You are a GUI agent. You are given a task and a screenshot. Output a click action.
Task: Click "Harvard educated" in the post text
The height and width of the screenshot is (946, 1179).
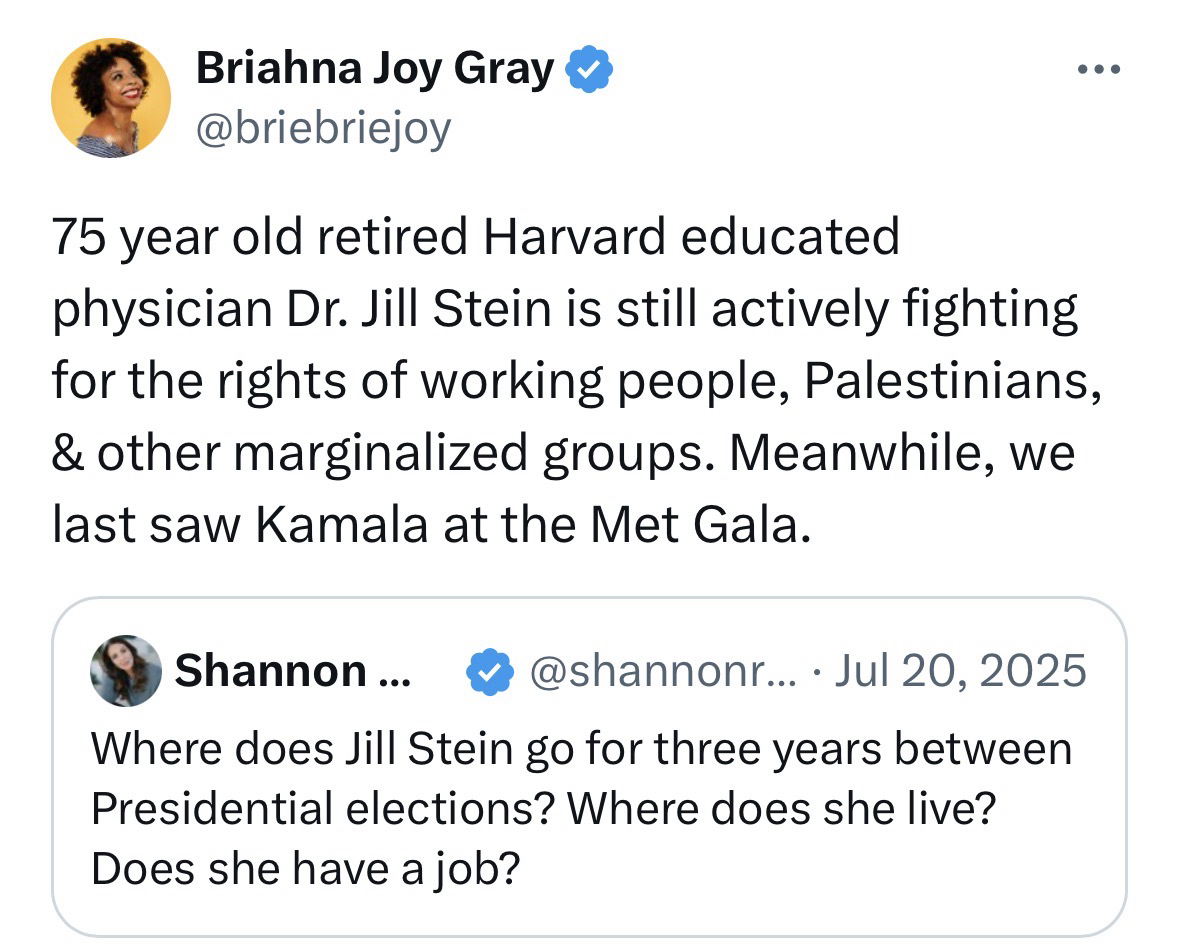690,238
